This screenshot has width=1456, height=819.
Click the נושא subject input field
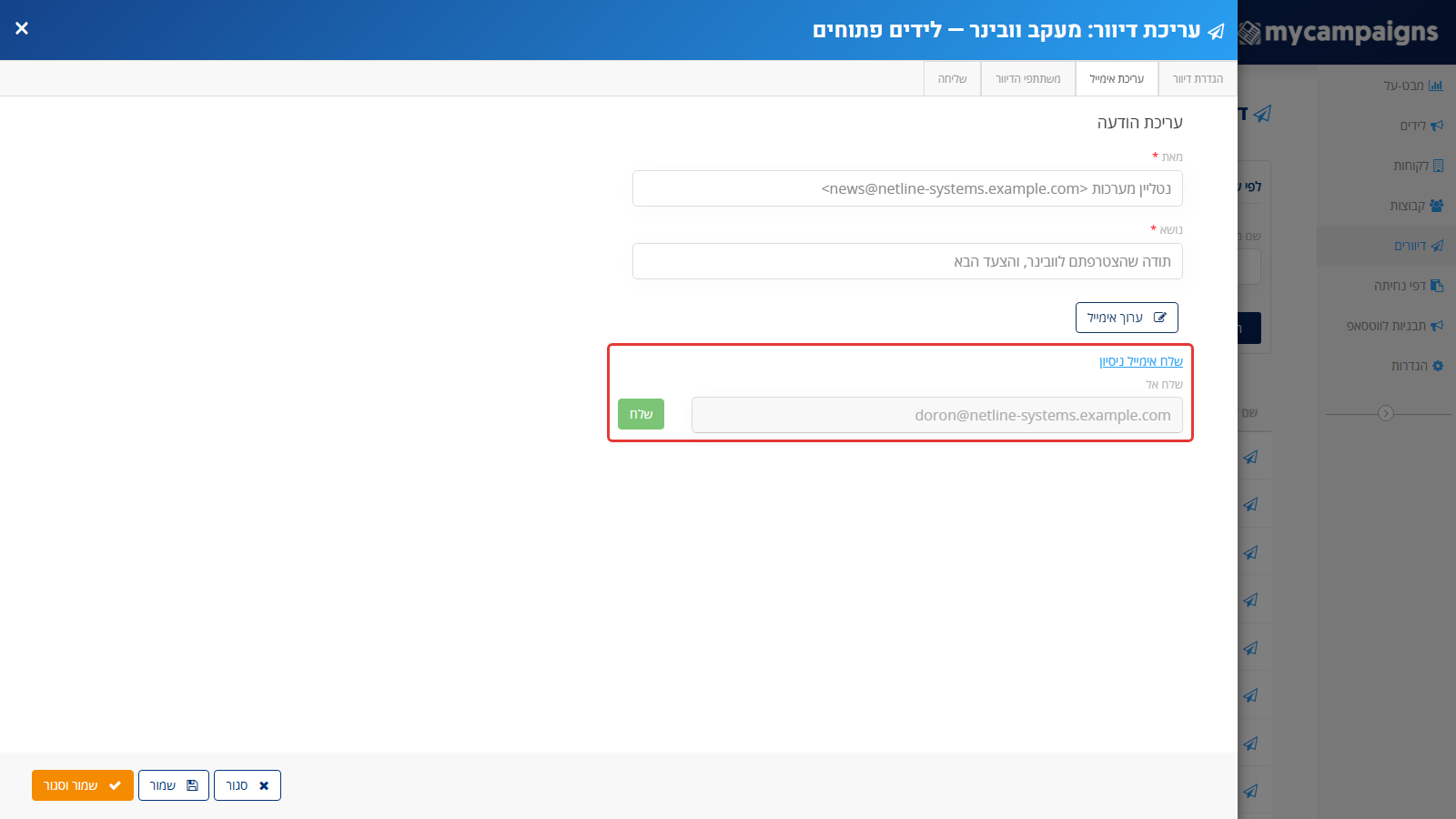[907, 261]
